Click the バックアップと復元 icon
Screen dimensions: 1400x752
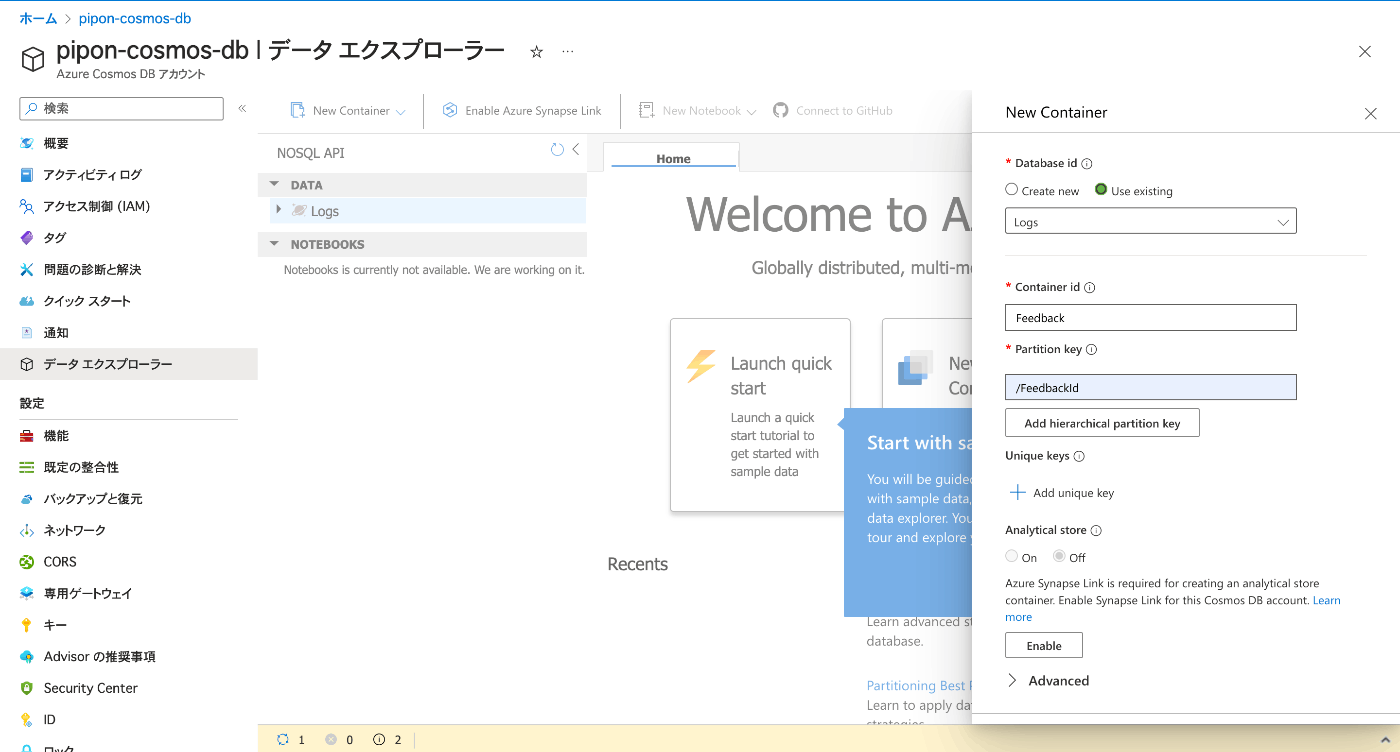[x=27, y=499]
